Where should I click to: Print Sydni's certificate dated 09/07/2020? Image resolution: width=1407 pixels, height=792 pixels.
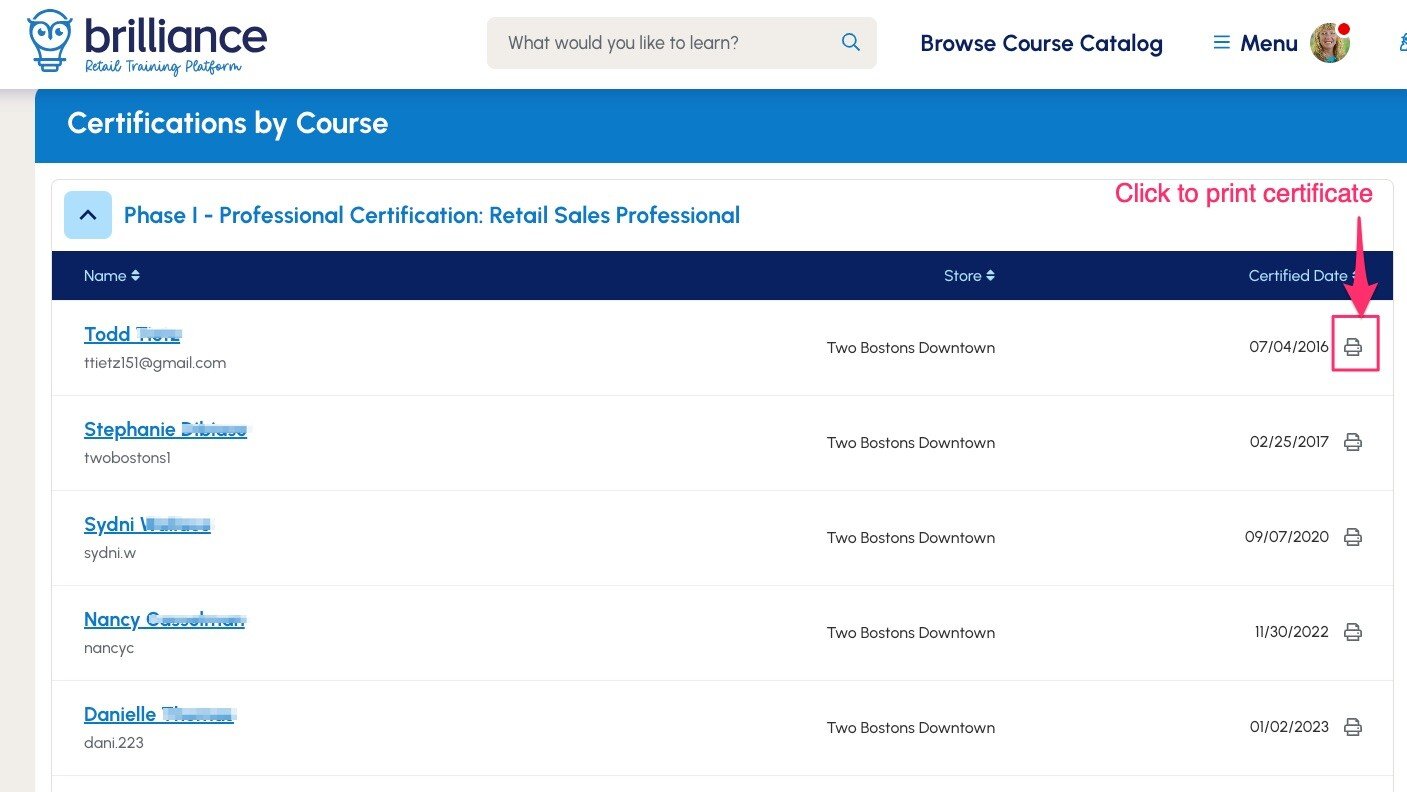point(1353,537)
